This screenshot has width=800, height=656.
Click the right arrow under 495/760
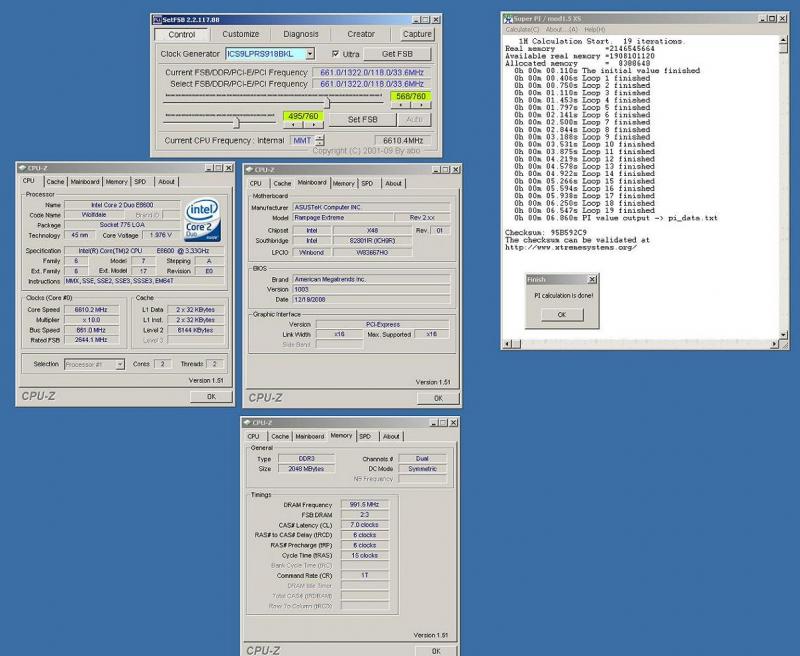click(313, 124)
